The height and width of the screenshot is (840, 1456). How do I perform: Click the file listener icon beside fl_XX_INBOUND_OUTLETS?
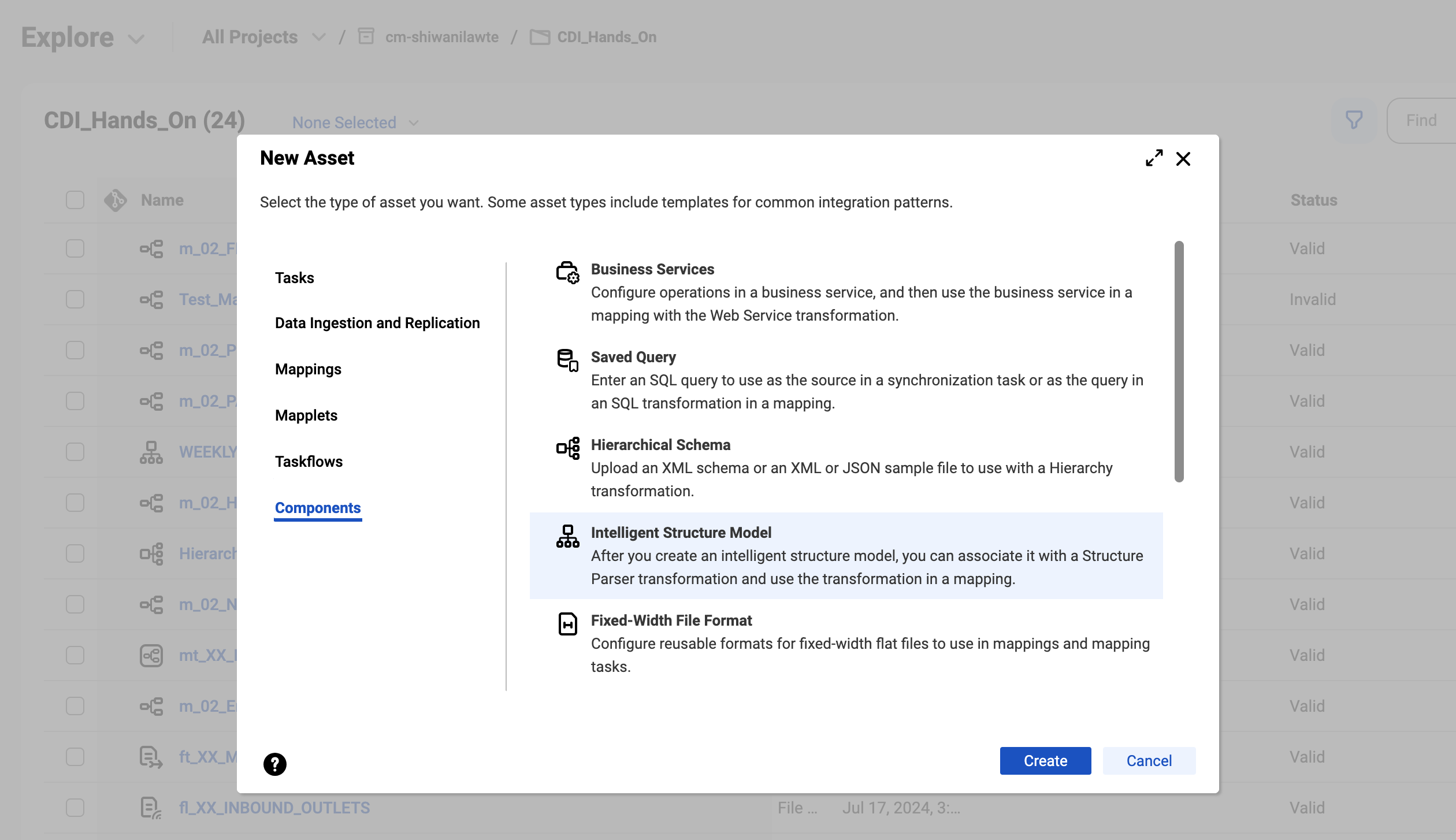(x=151, y=808)
